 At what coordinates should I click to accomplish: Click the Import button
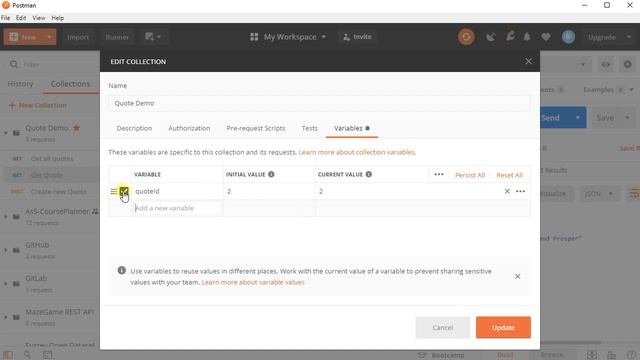[x=78, y=37]
